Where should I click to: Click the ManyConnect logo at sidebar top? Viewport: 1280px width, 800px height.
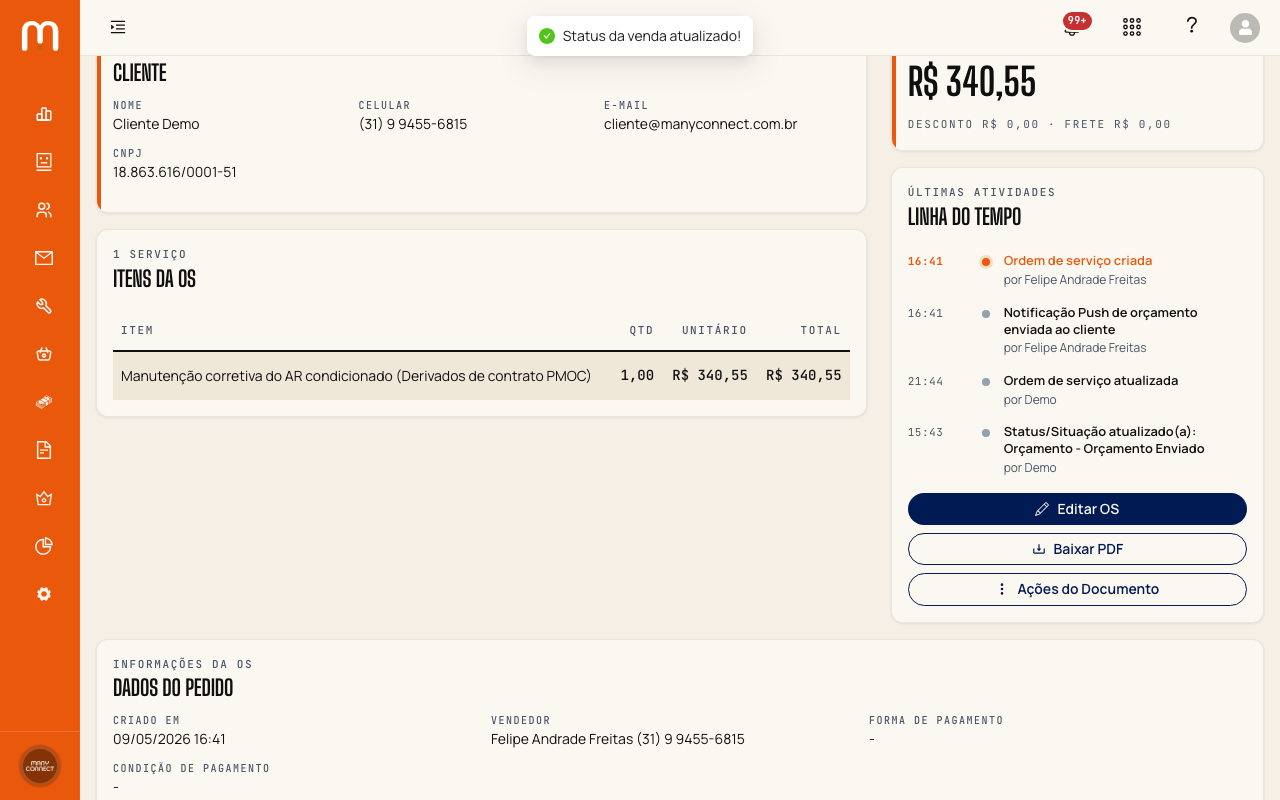click(x=40, y=36)
